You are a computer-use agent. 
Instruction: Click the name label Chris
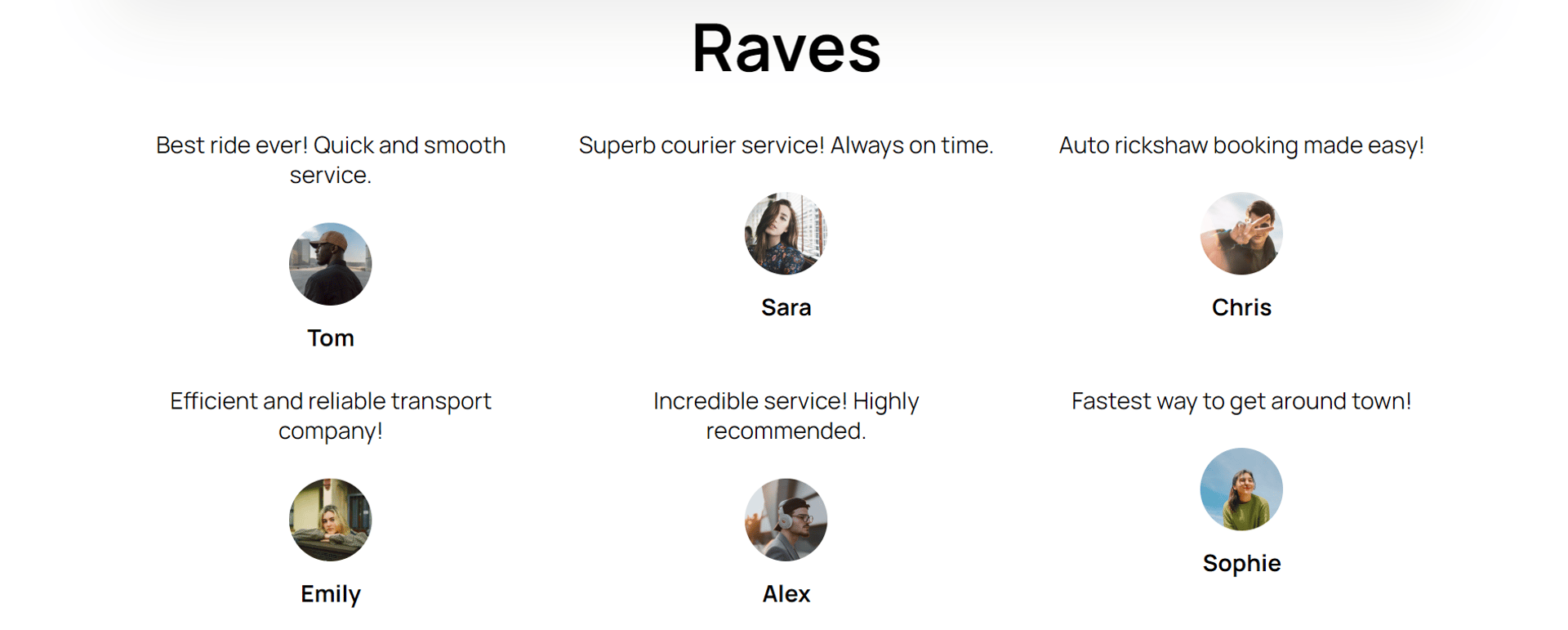click(x=1241, y=308)
